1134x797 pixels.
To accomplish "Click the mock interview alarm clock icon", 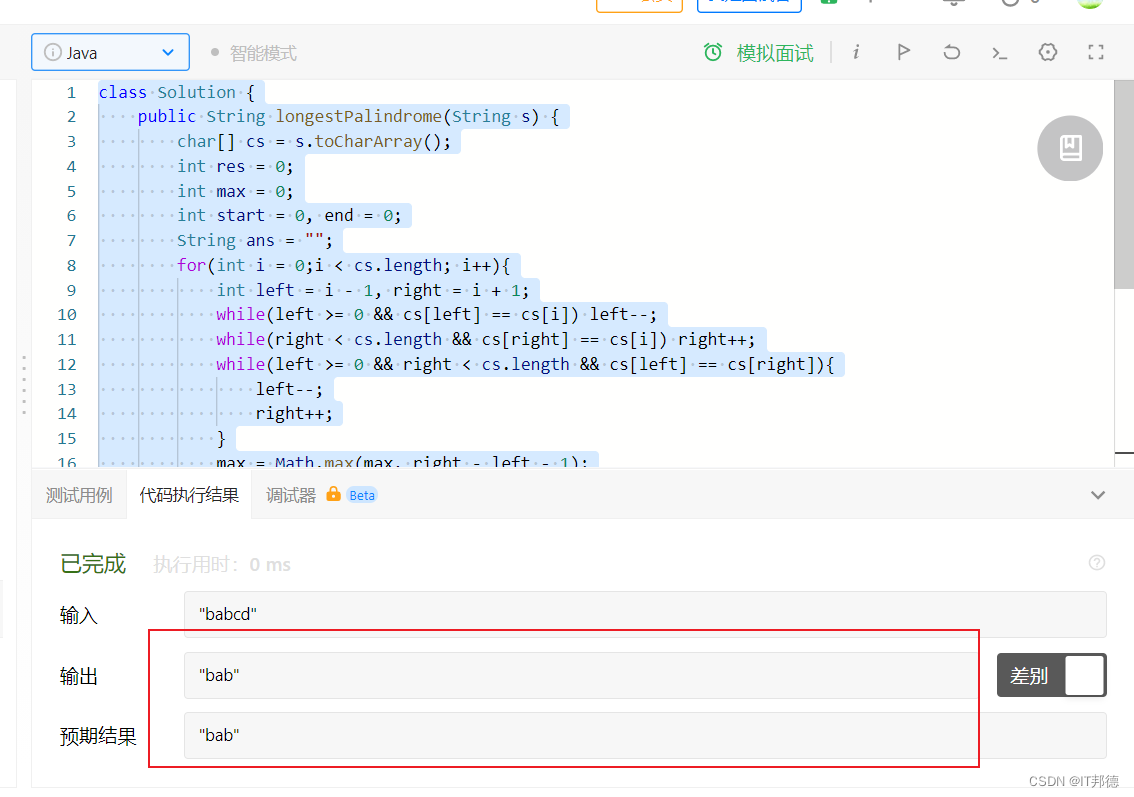I will (x=712, y=52).
